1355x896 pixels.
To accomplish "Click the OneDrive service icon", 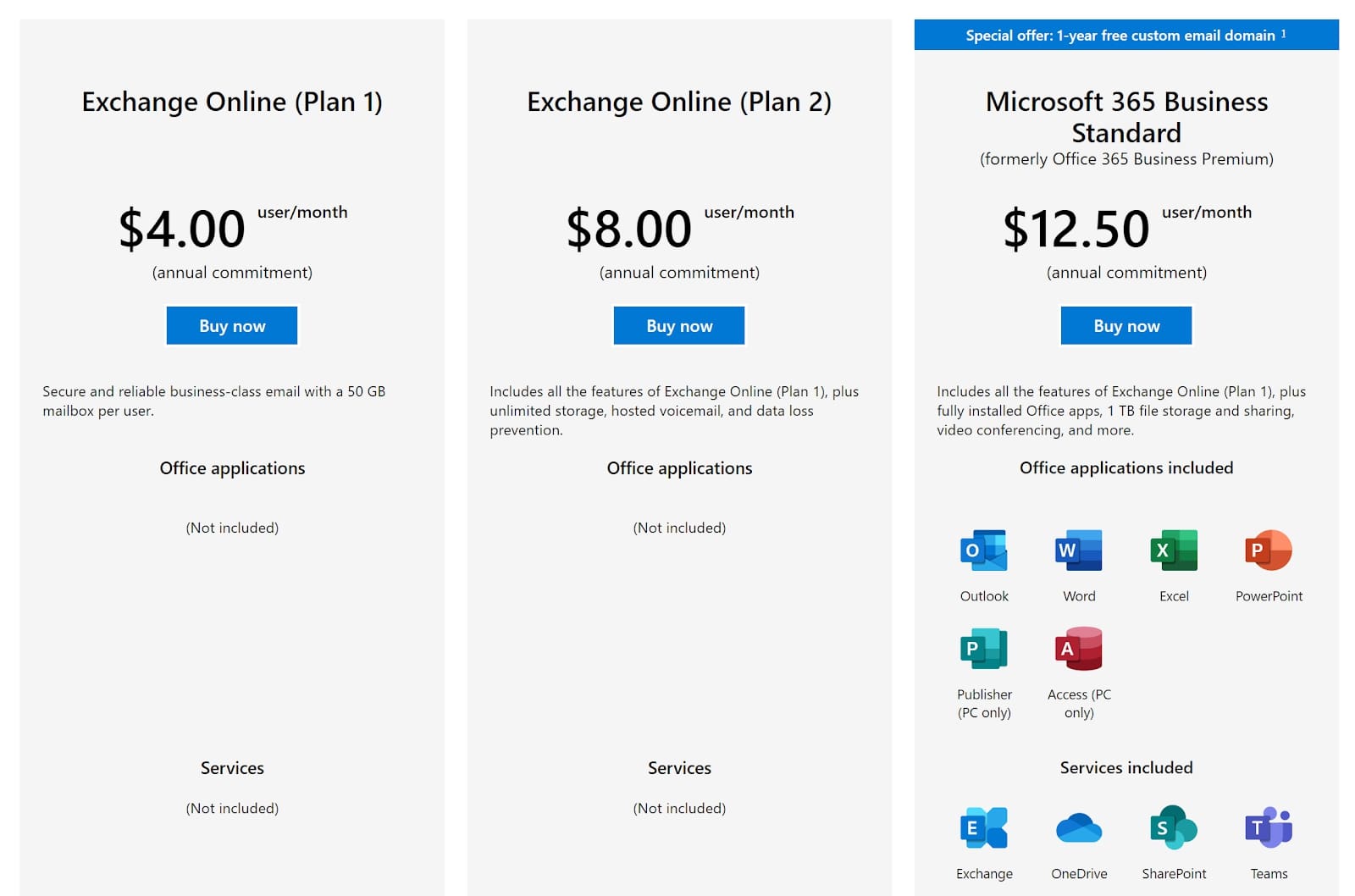I will (1079, 827).
